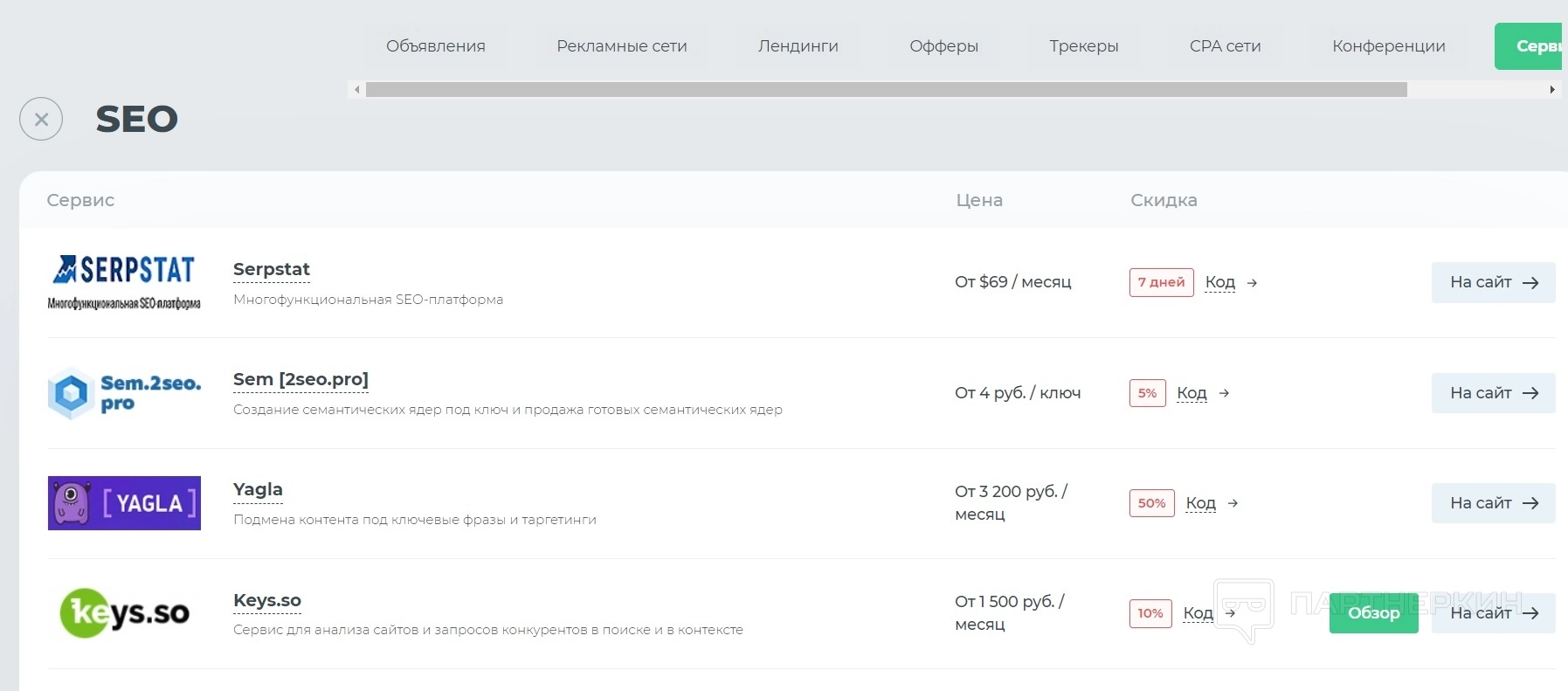Click the 50% discount badge for Yagla
Image resolution: width=1568 pixels, height=691 pixels.
pos(1151,503)
